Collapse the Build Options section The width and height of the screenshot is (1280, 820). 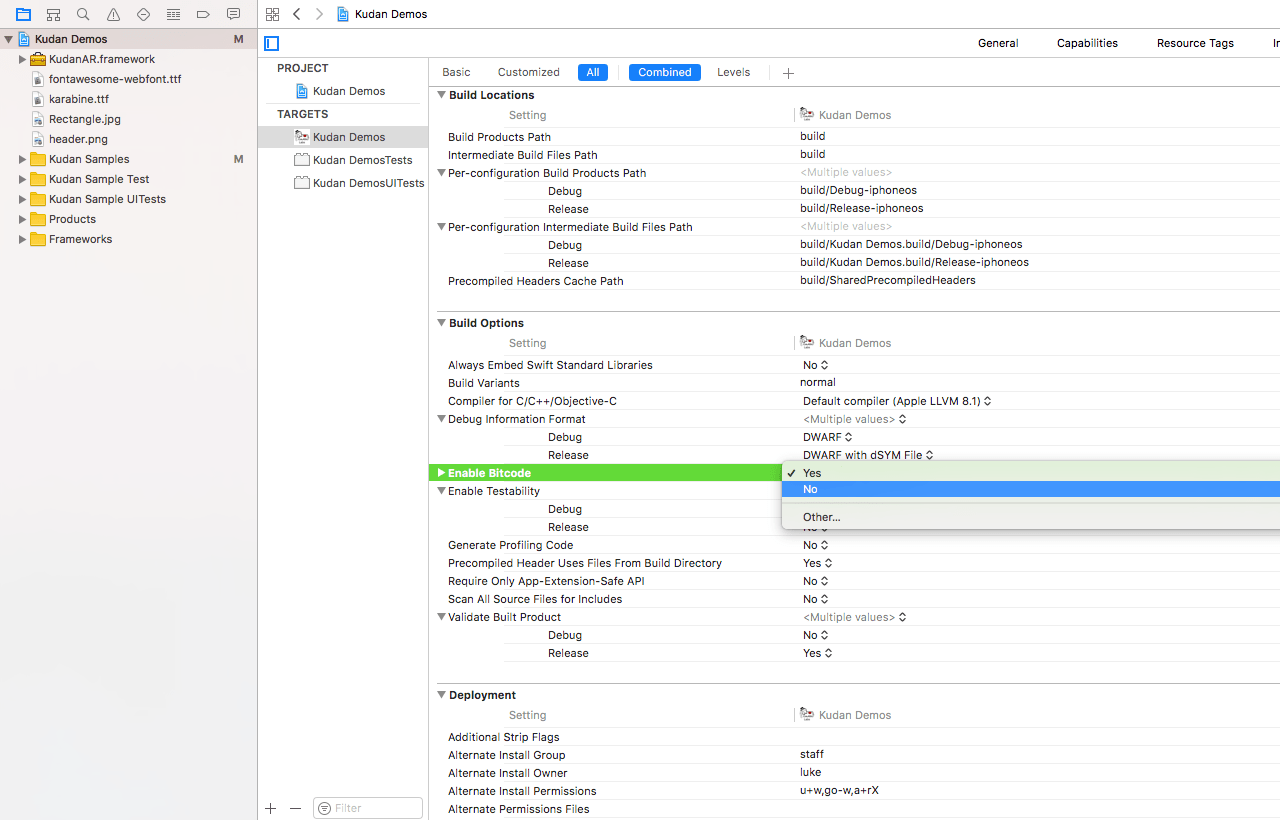pyautogui.click(x=441, y=322)
